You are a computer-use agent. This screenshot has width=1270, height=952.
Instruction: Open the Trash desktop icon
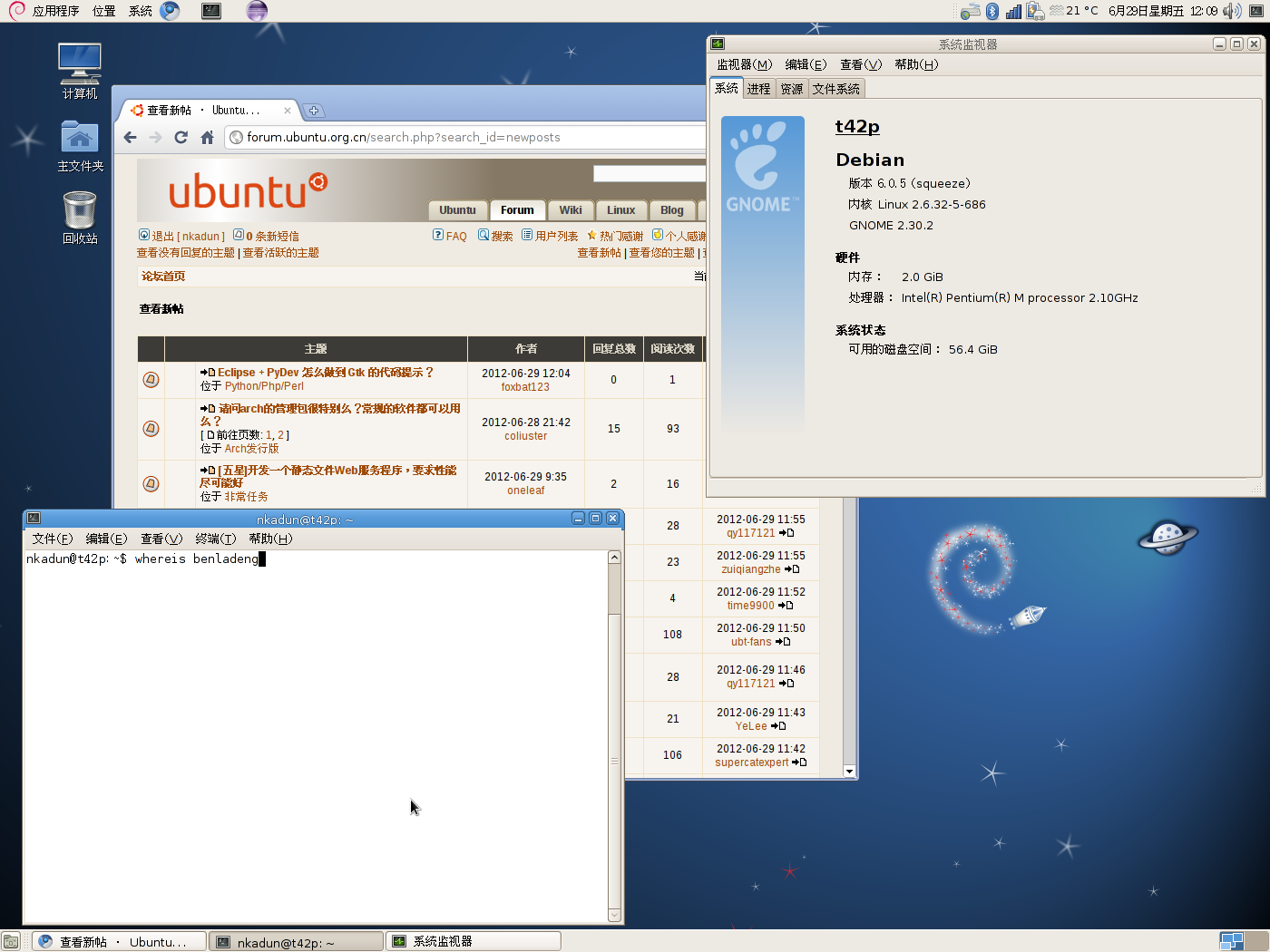click(80, 218)
